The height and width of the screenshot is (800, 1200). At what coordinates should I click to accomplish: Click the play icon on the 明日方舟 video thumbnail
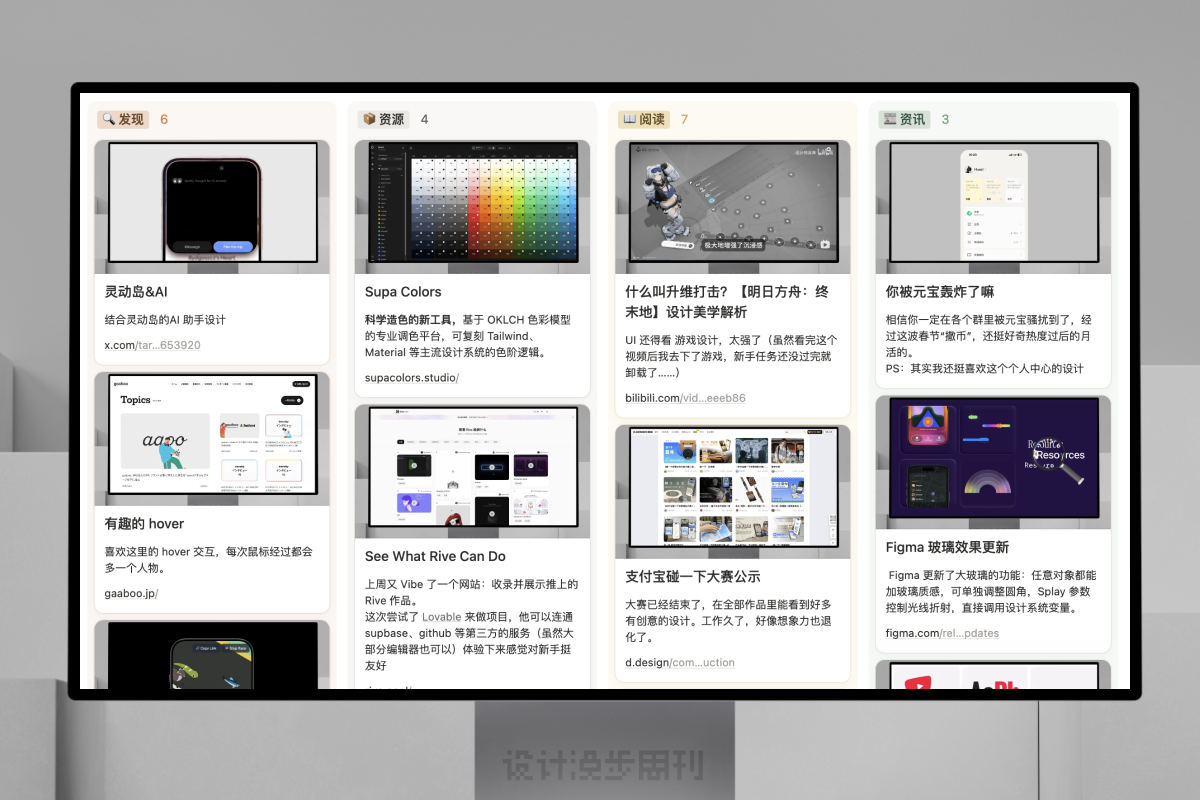(x=824, y=243)
